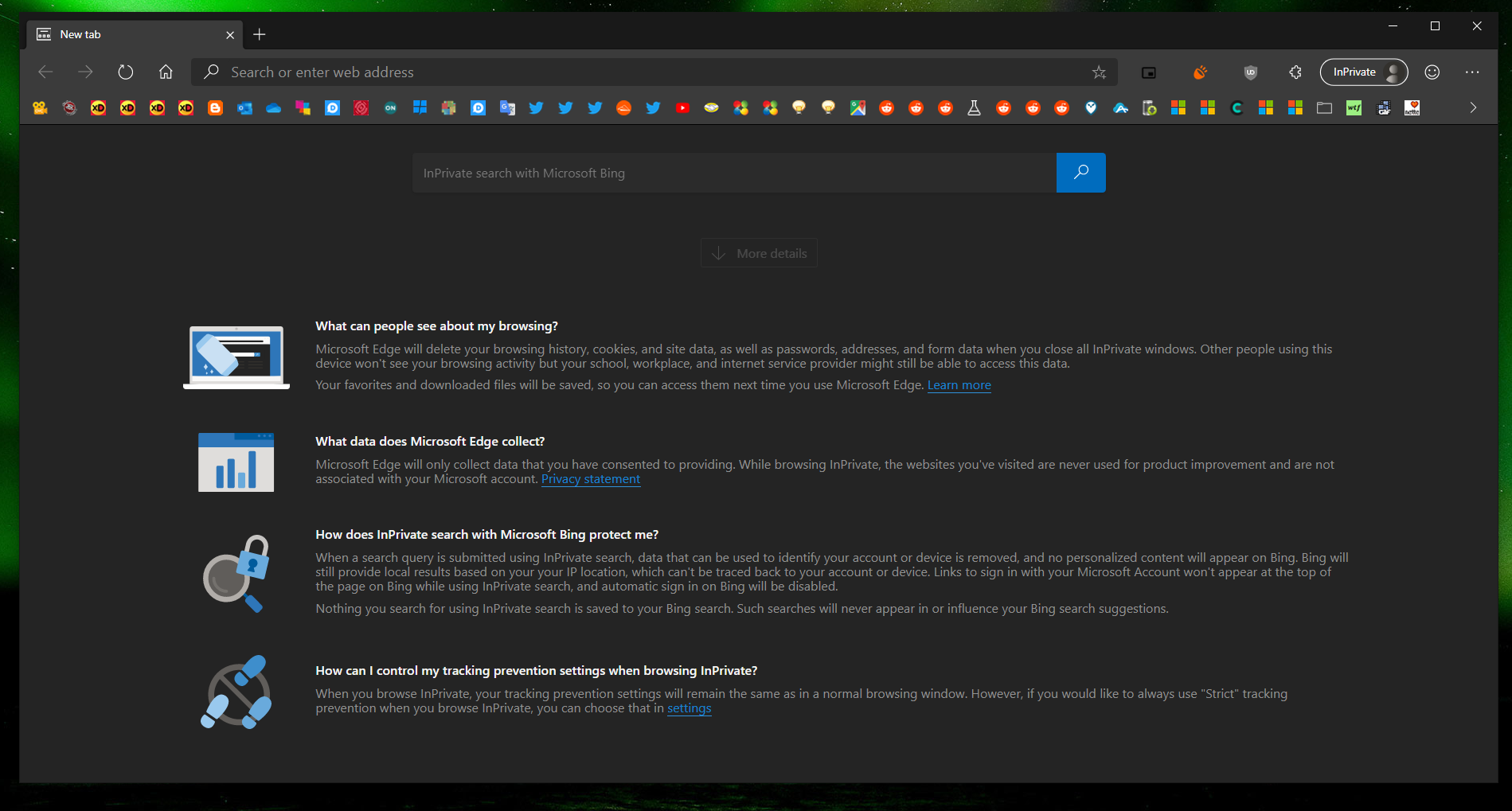Open the Learn more link

pyautogui.click(x=959, y=385)
